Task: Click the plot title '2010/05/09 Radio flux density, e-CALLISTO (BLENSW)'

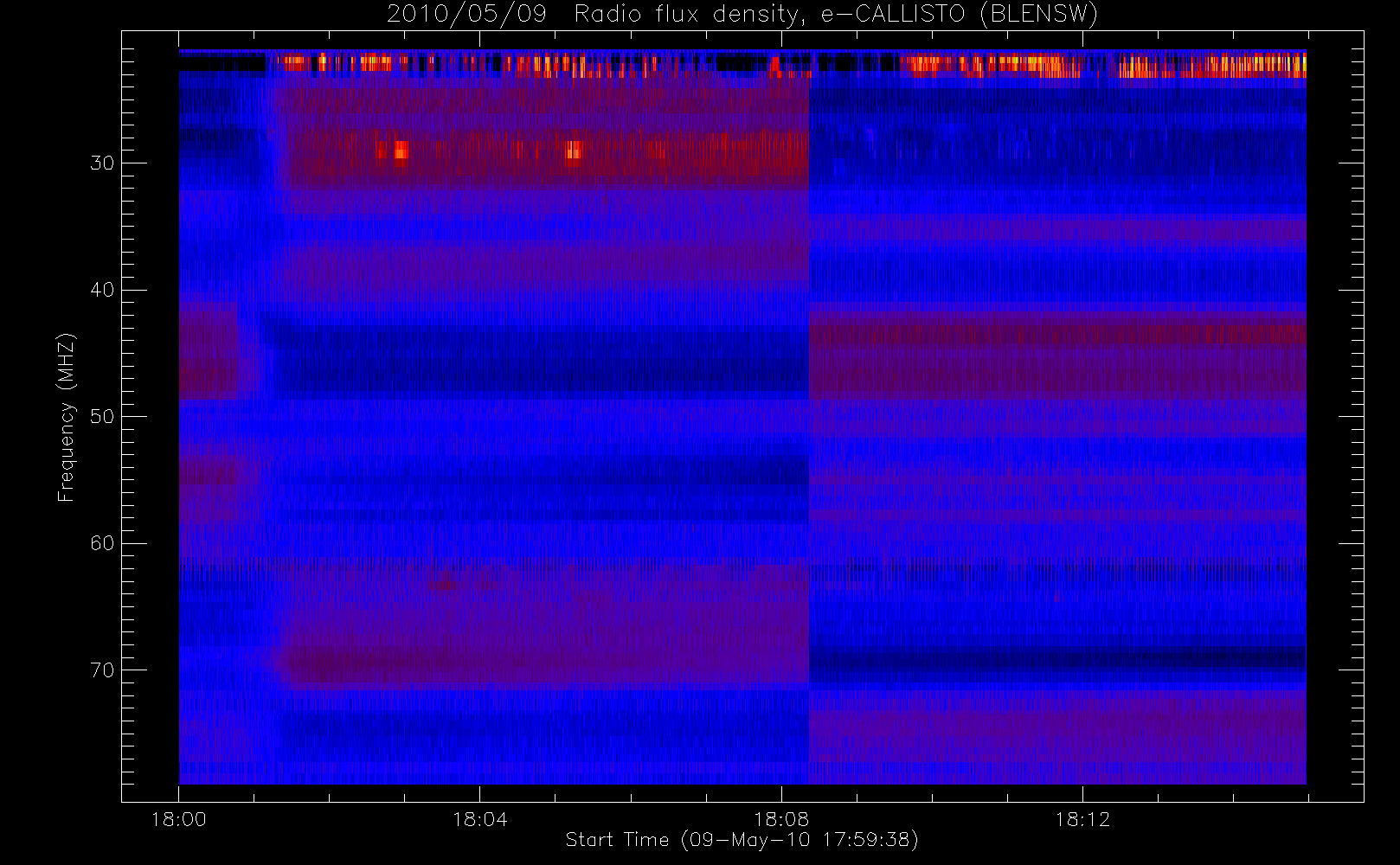Action: pos(742,15)
